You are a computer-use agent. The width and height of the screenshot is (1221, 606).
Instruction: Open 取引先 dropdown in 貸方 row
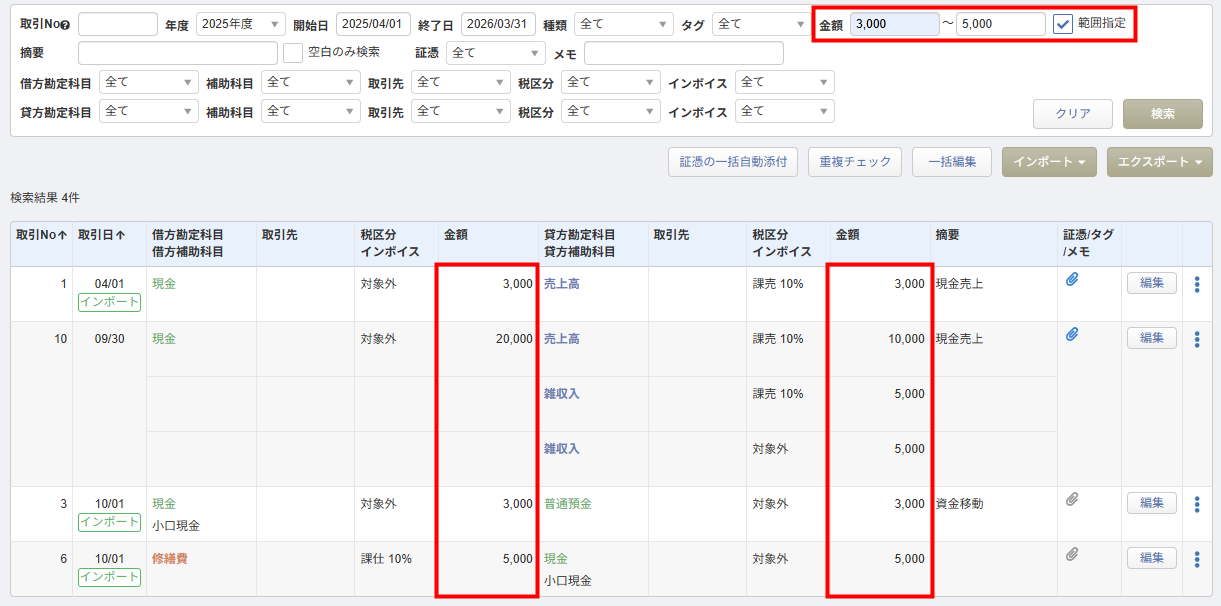[x=460, y=111]
